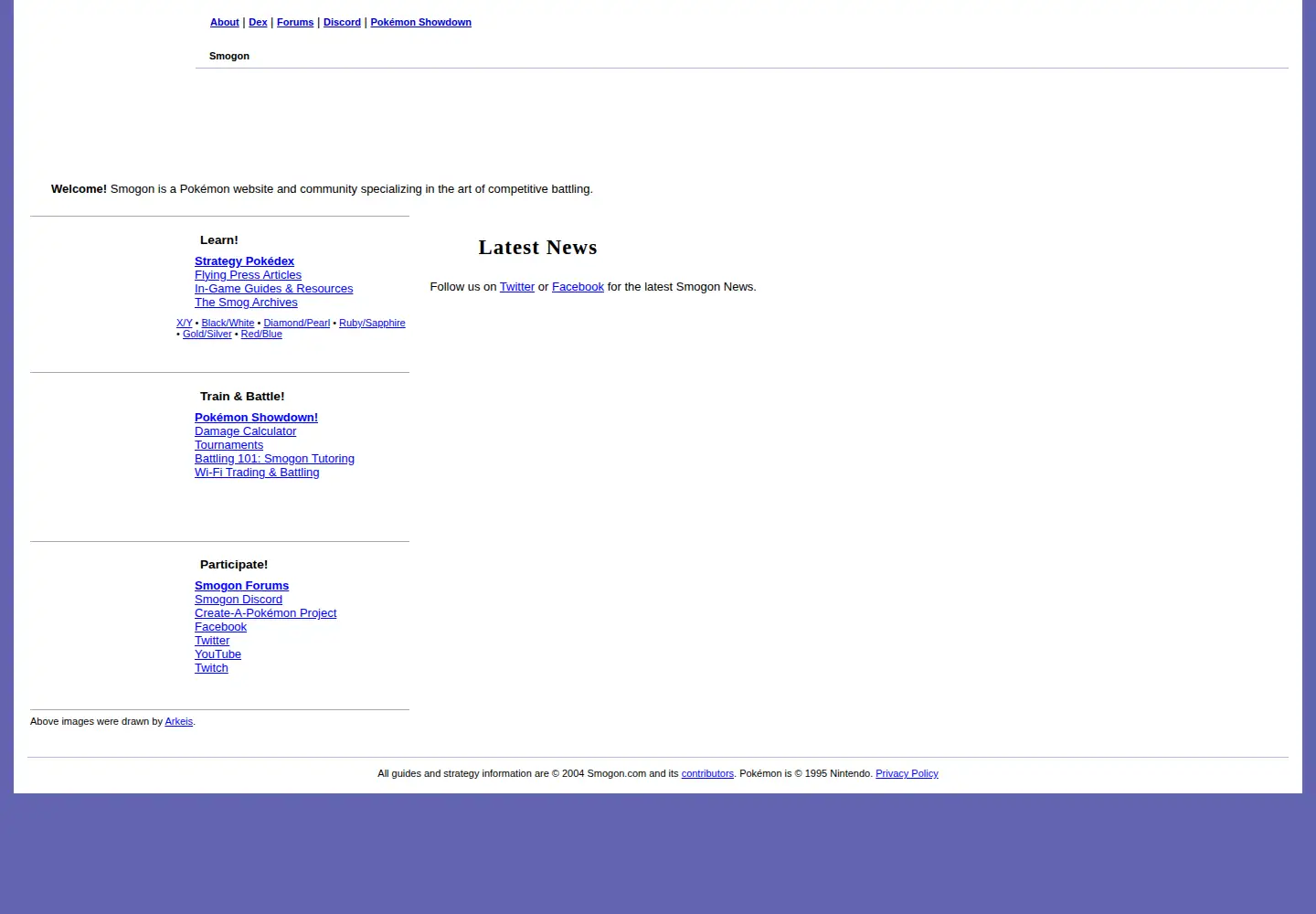Visit Smogon Forums under Participate
Image resolution: width=1316 pixels, height=914 pixels.
(x=241, y=586)
